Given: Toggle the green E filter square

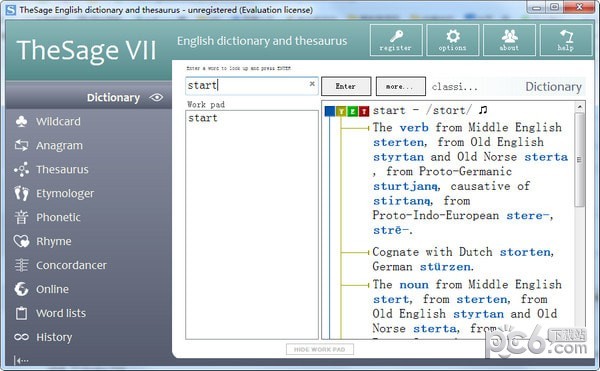Looking at the screenshot, I should (x=352, y=111).
